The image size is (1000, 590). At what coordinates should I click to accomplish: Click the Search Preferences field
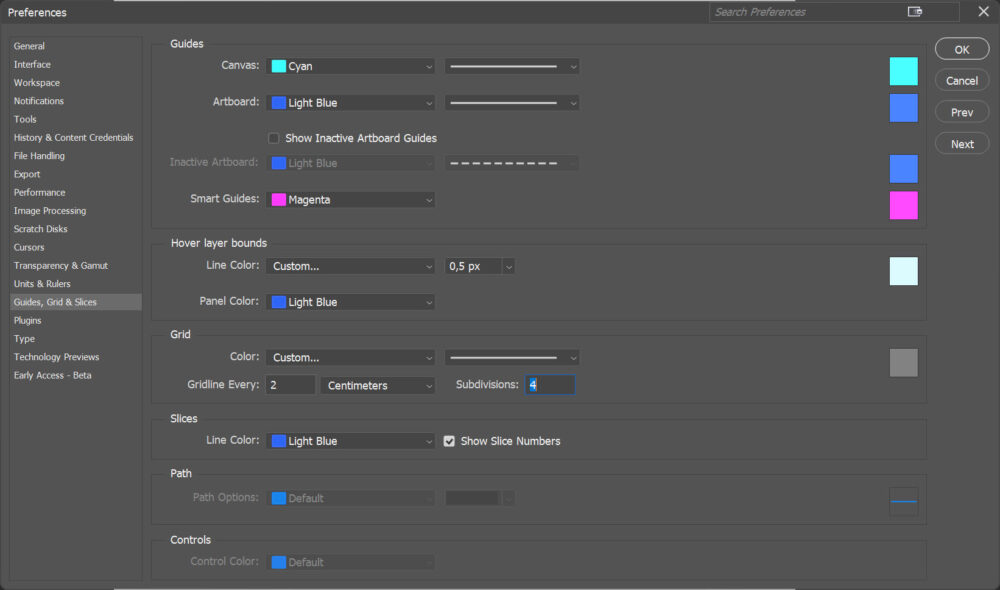tap(805, 12)
